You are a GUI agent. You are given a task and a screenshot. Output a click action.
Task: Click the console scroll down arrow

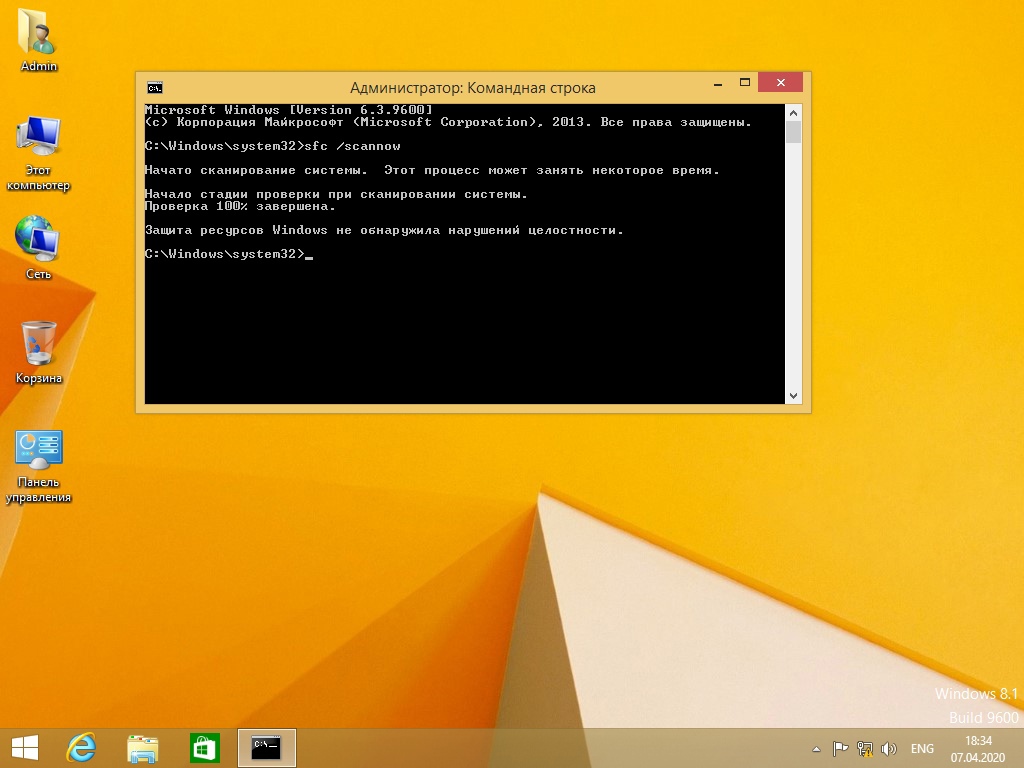pyautogui.click(x=793, y=396)
